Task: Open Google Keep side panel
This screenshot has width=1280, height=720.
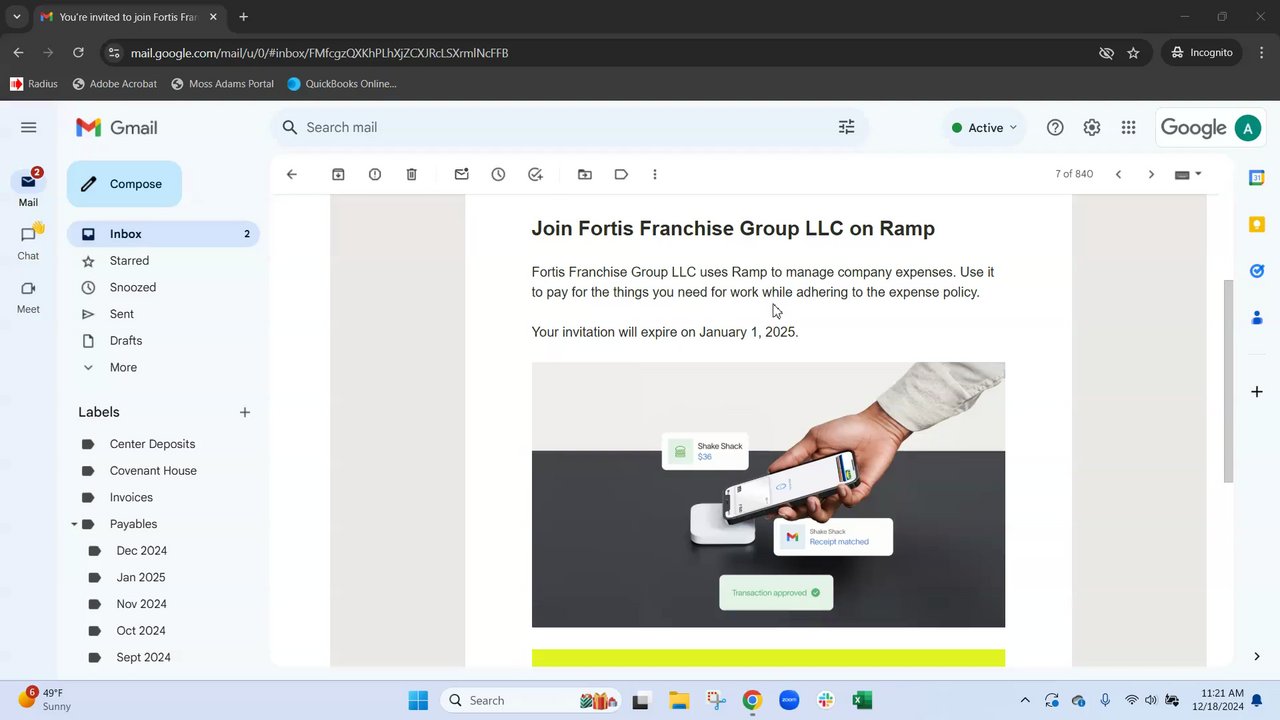Action: 1257,224
